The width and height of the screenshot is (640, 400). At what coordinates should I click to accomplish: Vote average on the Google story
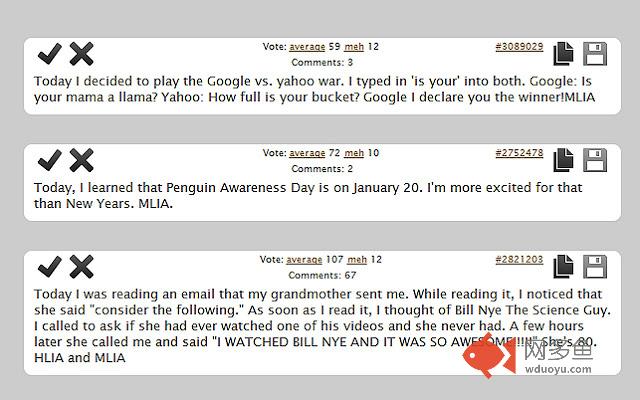307,47
